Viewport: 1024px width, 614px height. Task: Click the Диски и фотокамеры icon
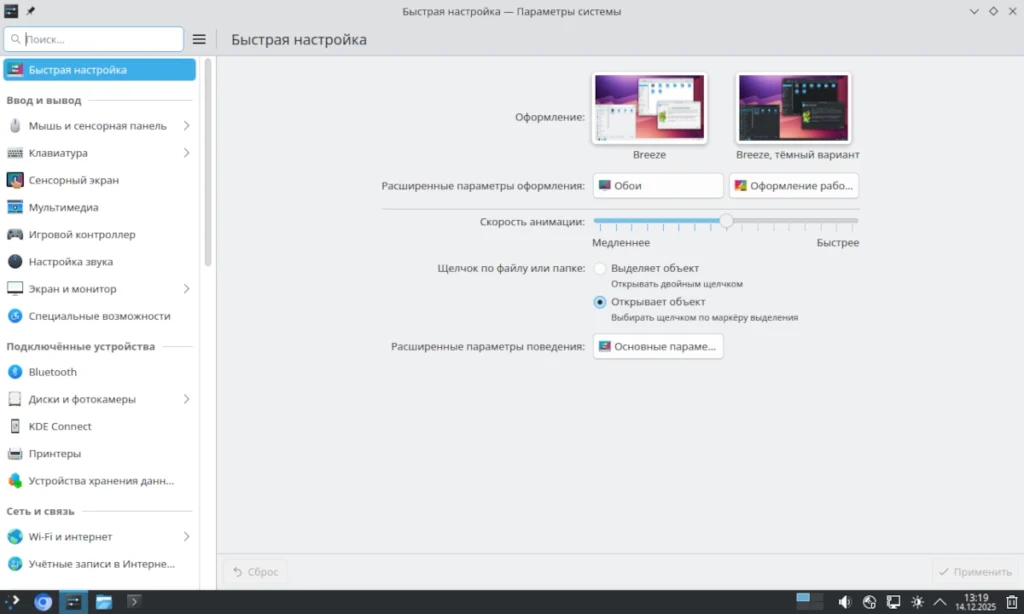click(x=15, y=398)
